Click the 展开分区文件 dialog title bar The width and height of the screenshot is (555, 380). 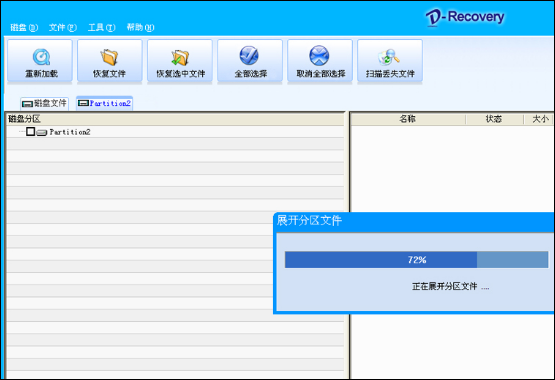[413, 221]
